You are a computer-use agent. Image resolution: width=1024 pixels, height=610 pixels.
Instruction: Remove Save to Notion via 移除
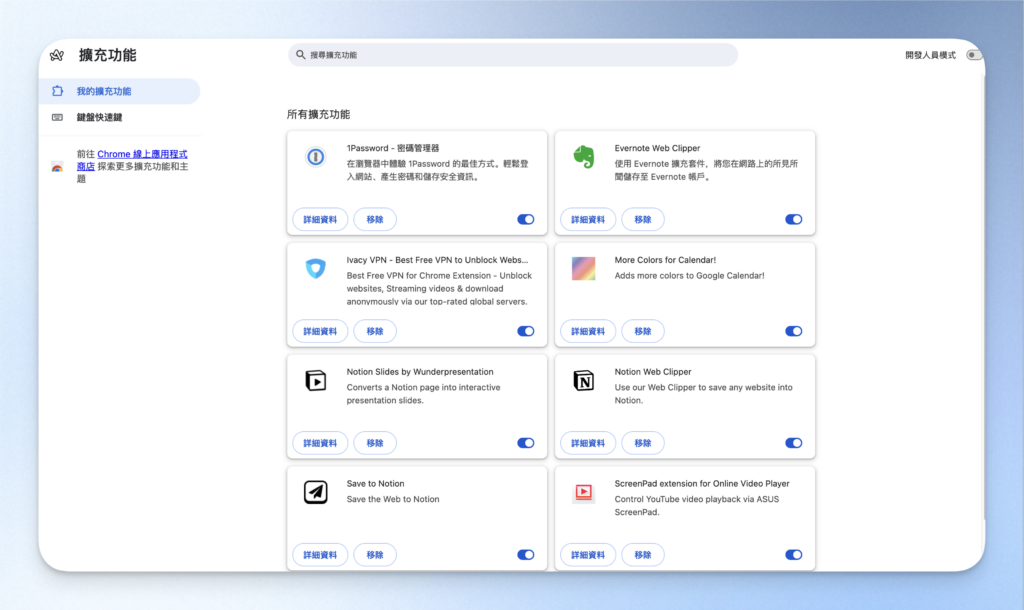click(375, 554)
